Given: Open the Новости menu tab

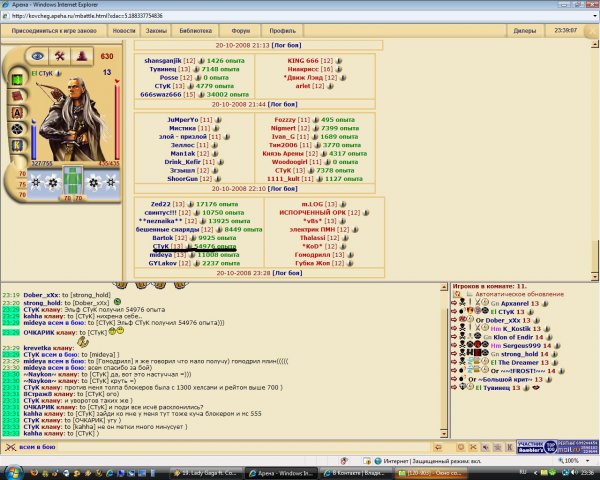Looking at the screenshot, I should (x=124, y=31).
